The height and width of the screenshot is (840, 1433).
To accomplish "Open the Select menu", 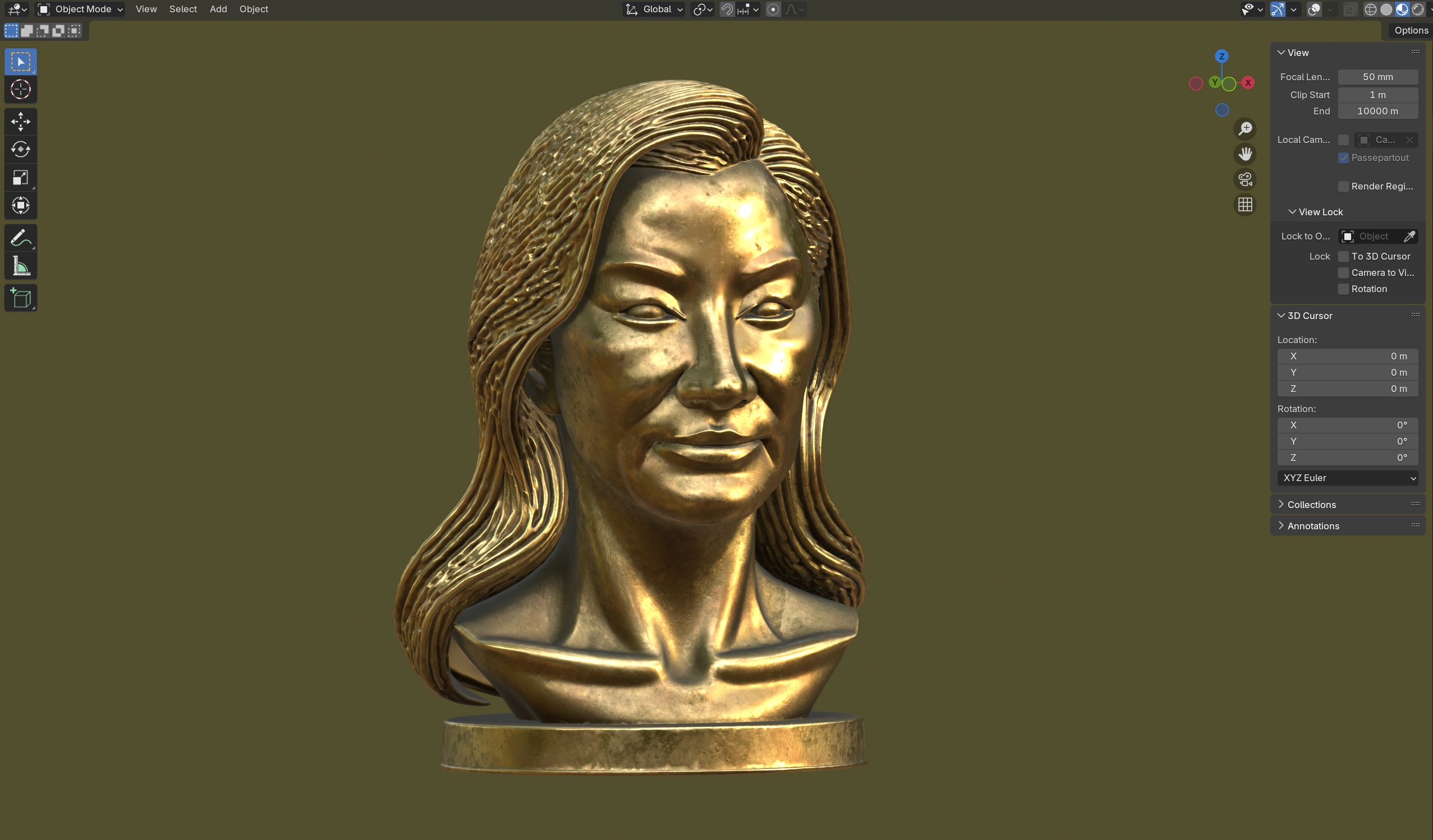I will coord(183,9).
